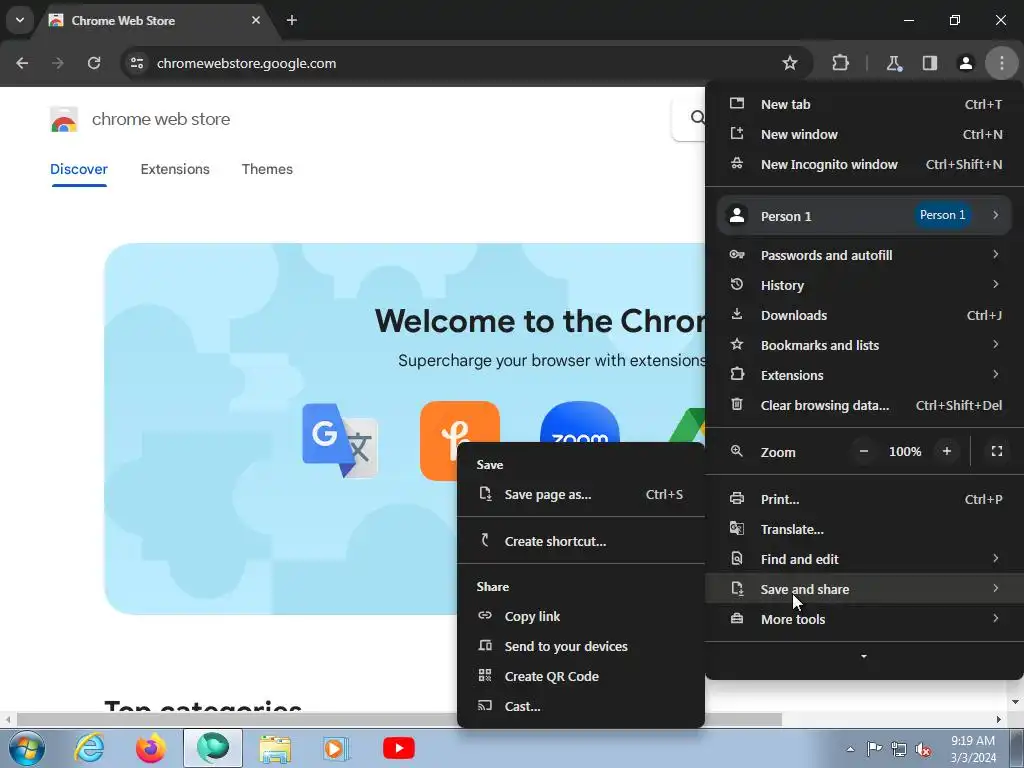The height and width of the screenshot is (768, 1024).
Task: Click the muted volume tray icon
Action: [x=923, y=749]
